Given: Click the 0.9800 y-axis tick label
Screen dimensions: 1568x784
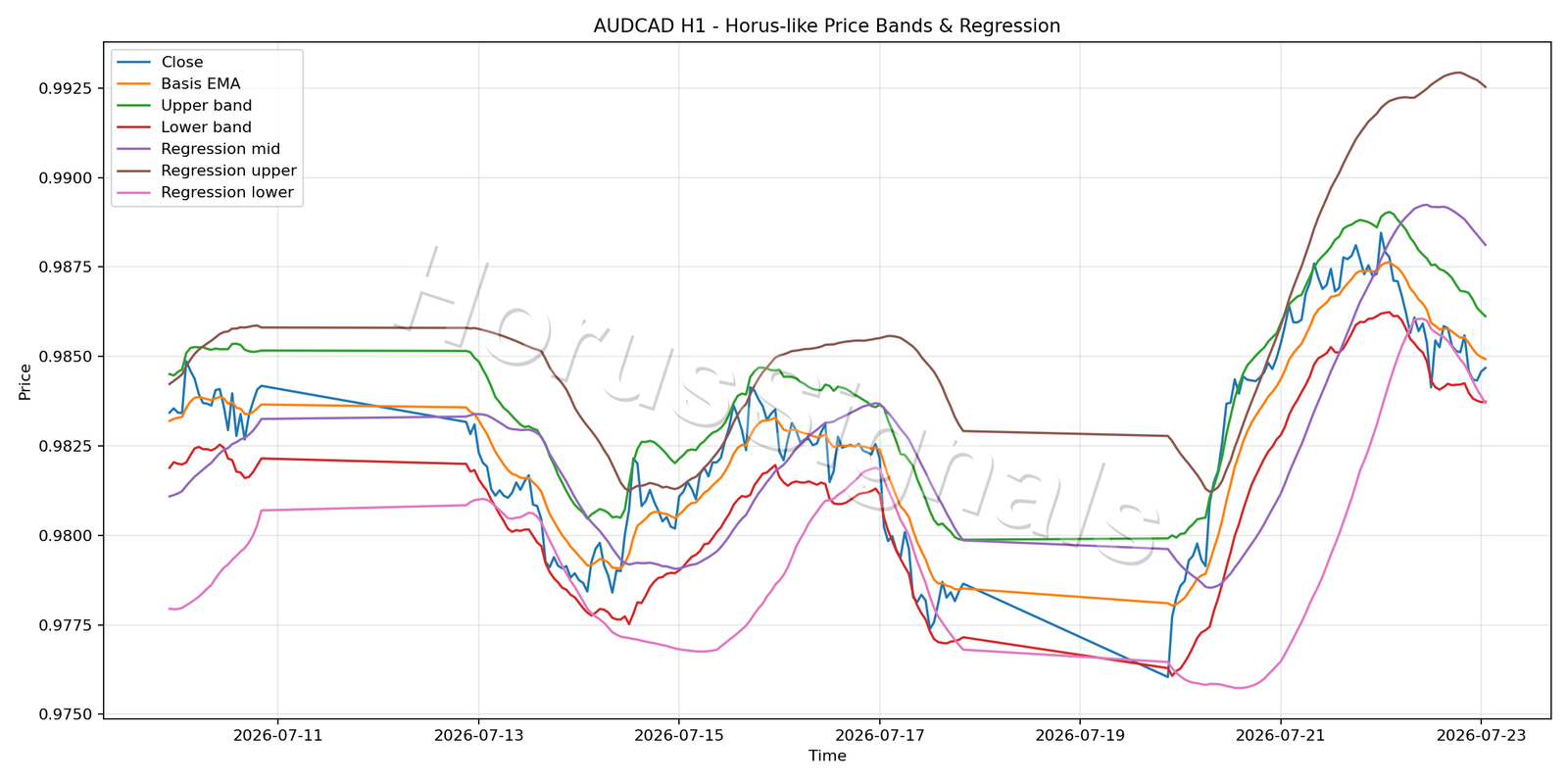Looking at the screenshot, I should 66,536.
